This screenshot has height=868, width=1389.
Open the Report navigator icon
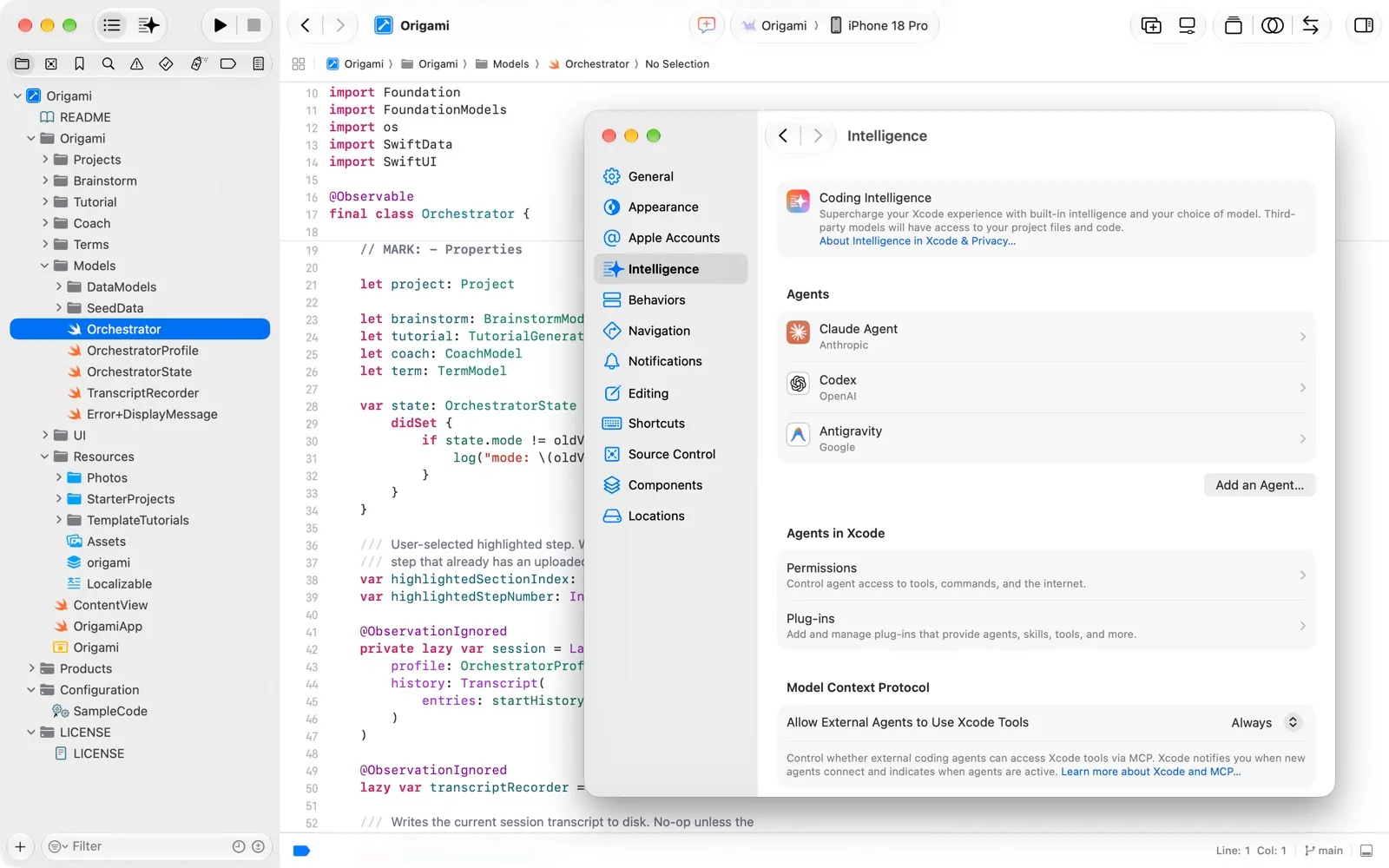click(259, 63)
